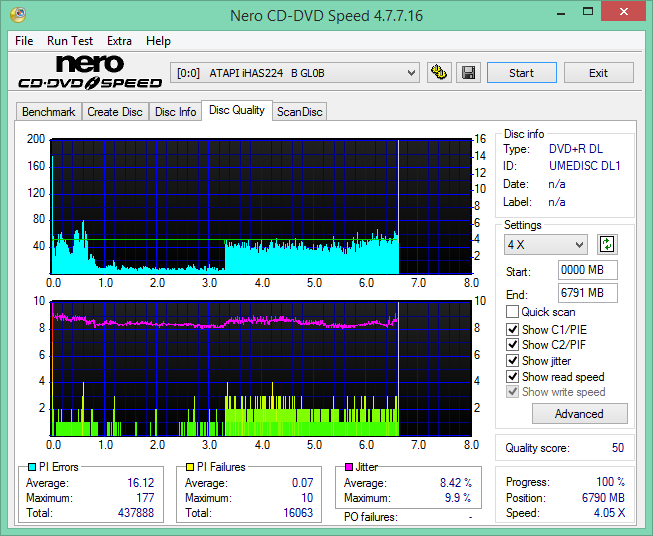The image size is (653, 536).
Task: Open the drive options tools icon
Action: [x=439, y=73]
